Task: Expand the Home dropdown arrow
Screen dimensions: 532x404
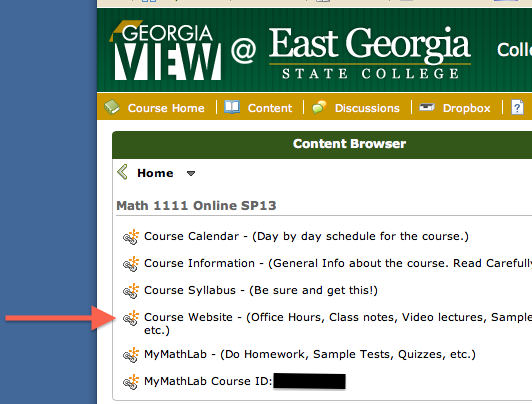Action: click(x=191, y=174)
